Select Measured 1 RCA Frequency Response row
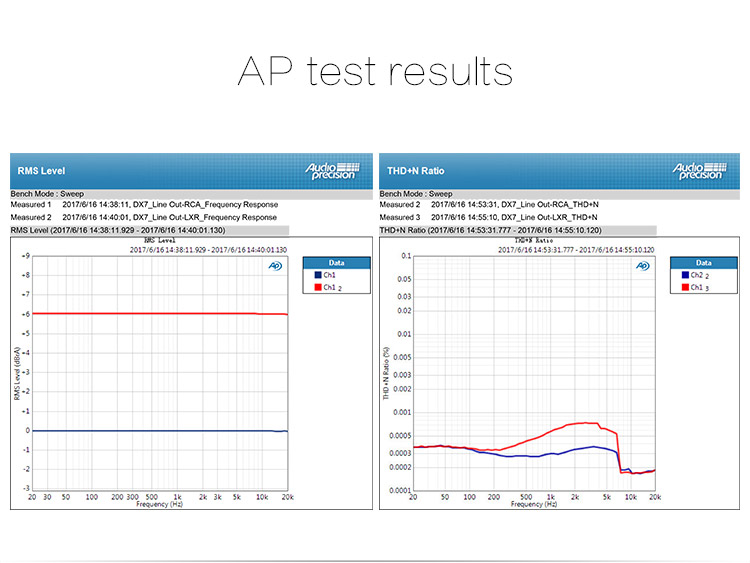 [x=144, y=204]
